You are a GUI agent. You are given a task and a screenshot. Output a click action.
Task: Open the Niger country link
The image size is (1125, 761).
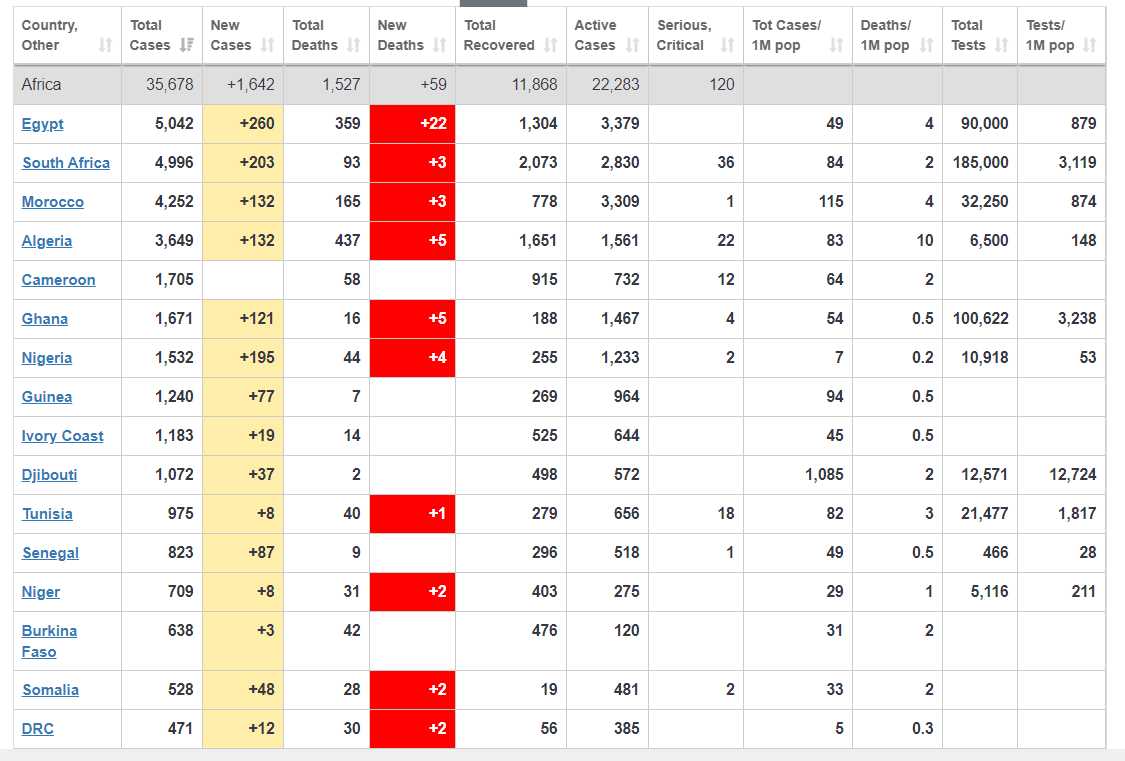(x=41, y=592)
